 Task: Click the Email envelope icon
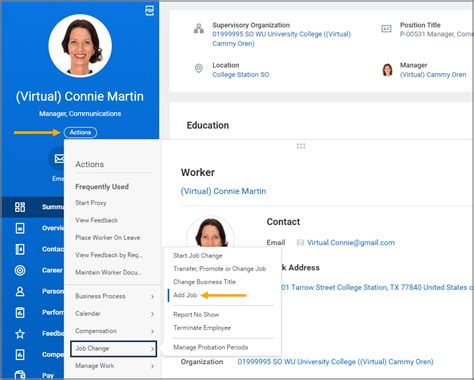click(59, 159)
